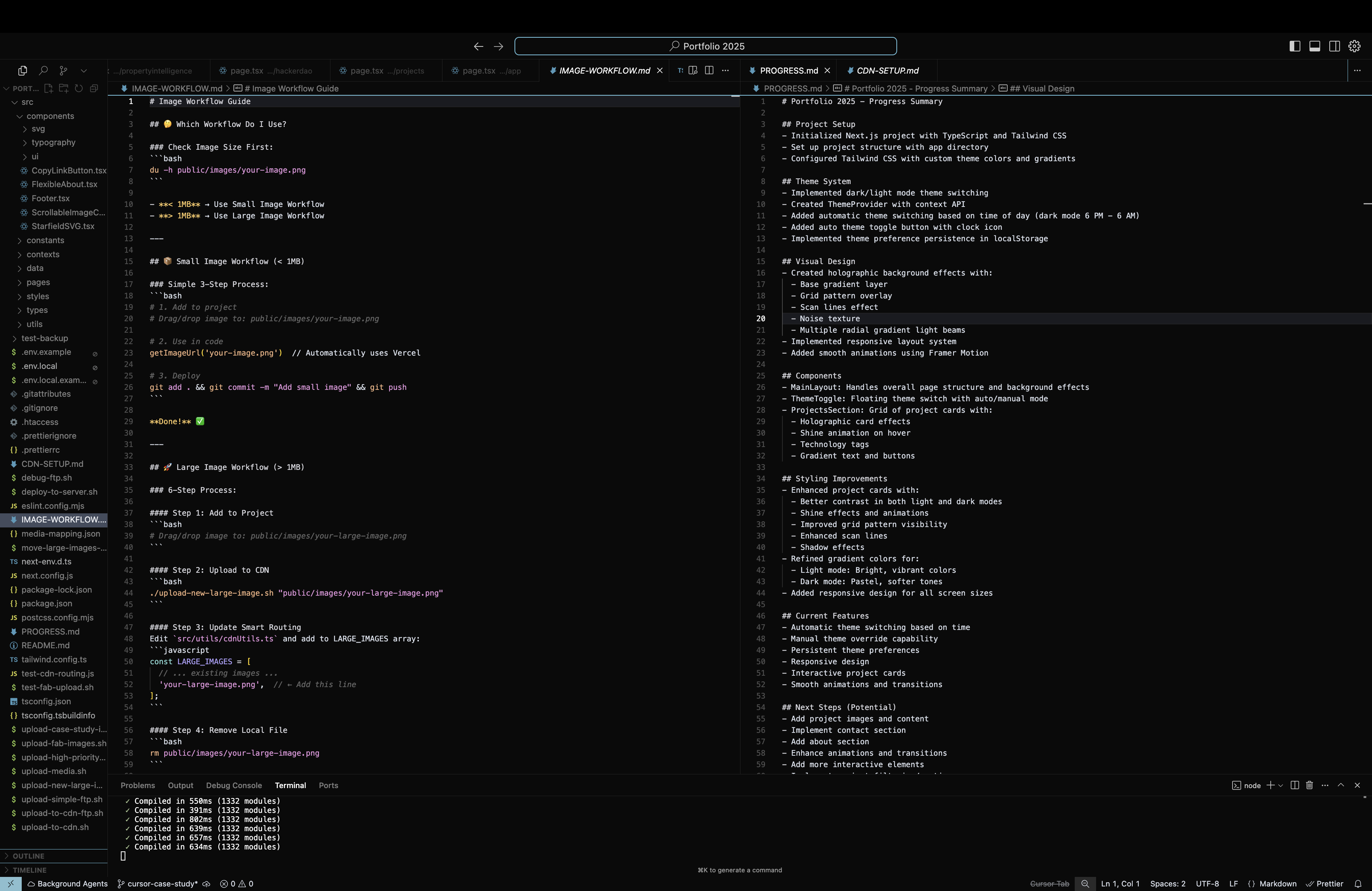Expand the TIMELINE section
This screenshot has width=1372, height=891.
54,870
